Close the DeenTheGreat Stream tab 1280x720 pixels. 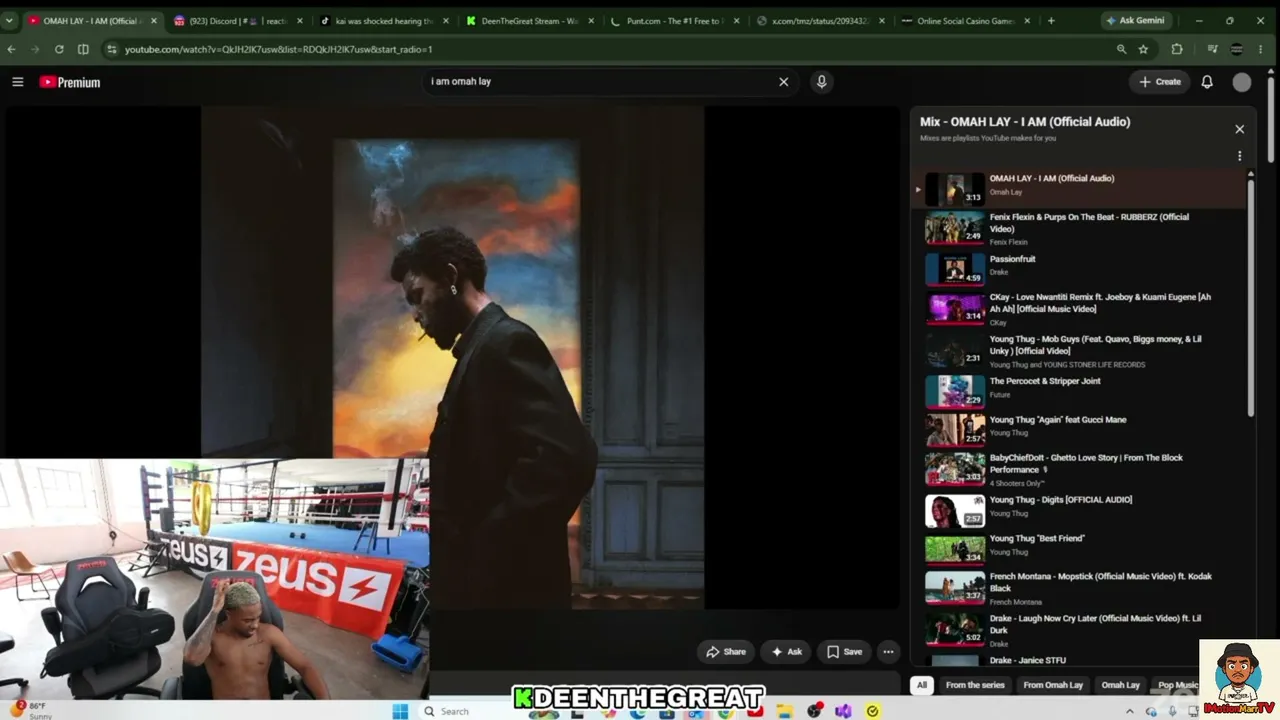[x=590, y=21]
